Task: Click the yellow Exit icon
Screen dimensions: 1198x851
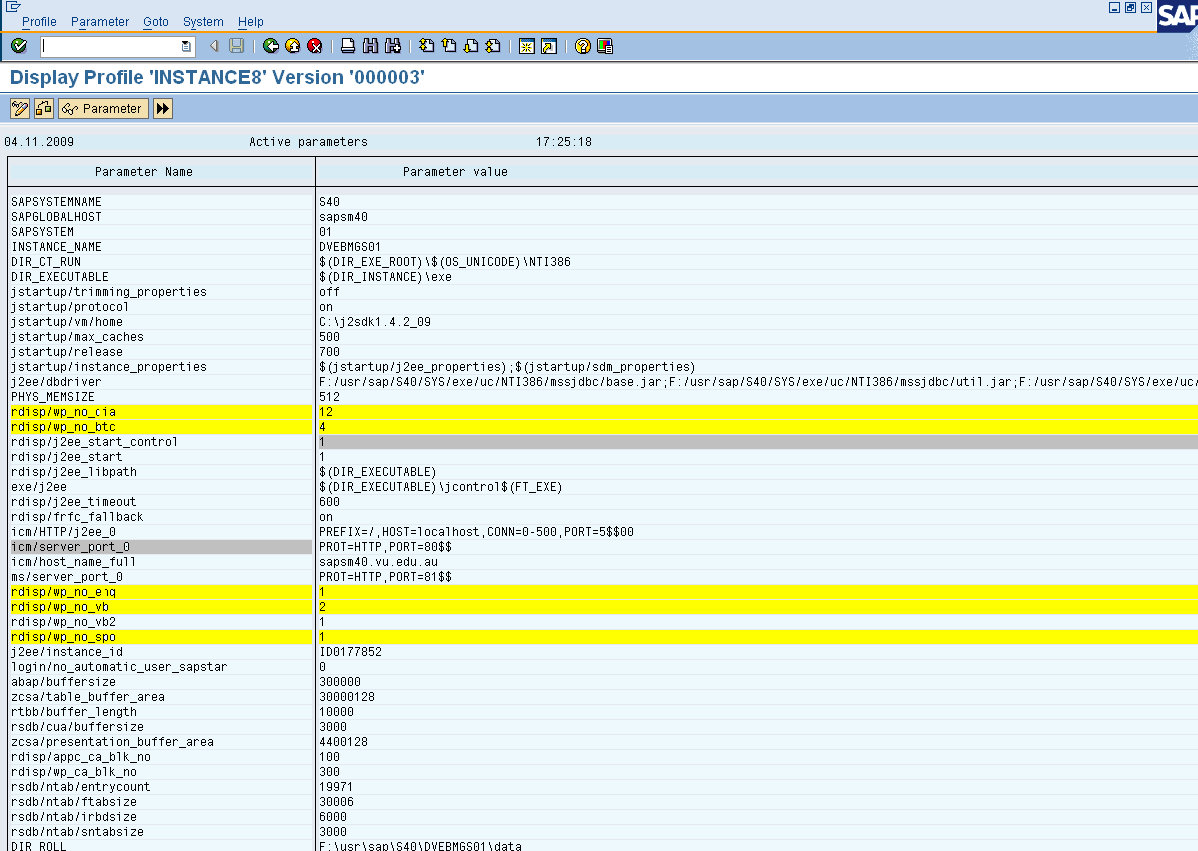Action: (292, 46)
